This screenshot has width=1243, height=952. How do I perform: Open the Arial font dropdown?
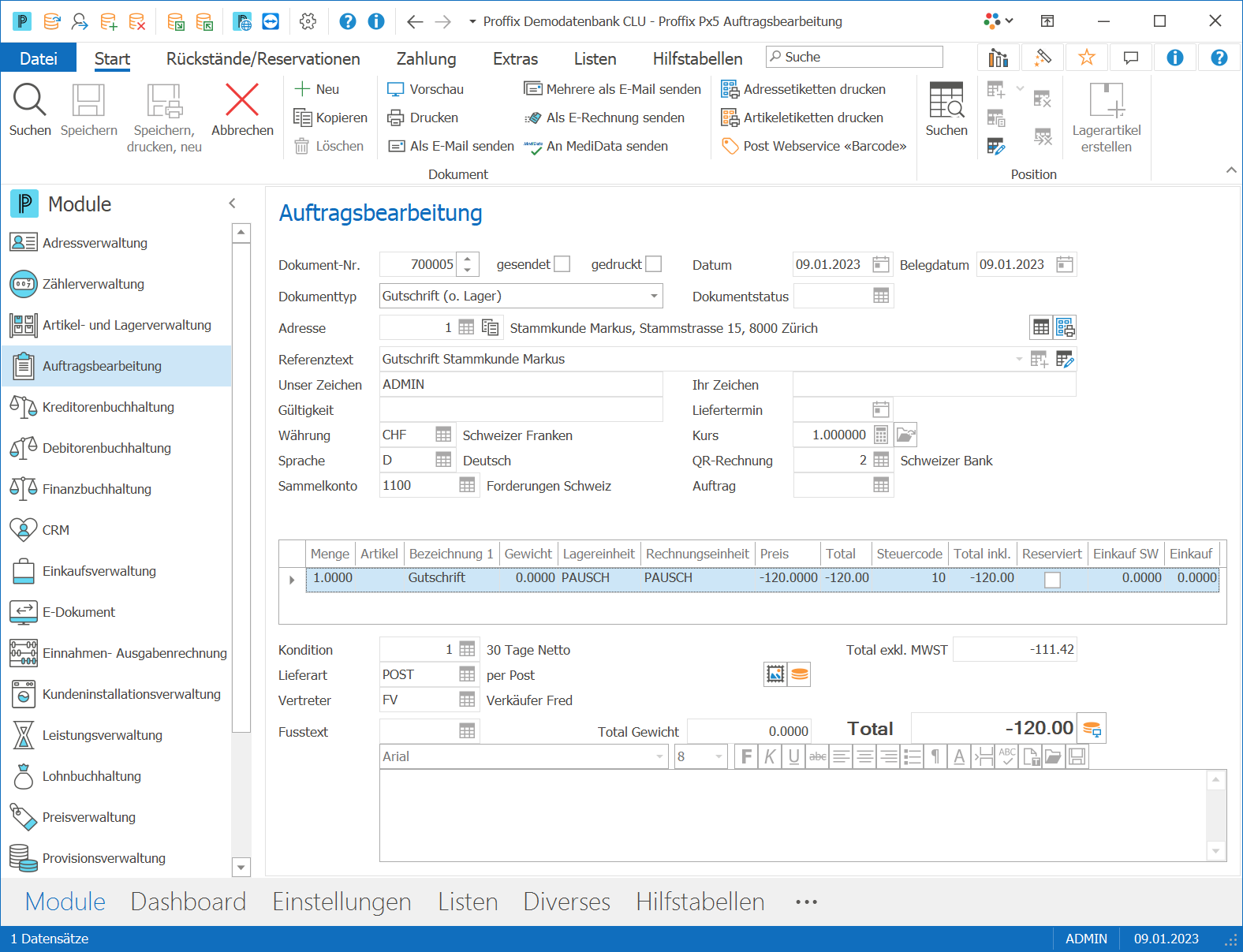660,756
